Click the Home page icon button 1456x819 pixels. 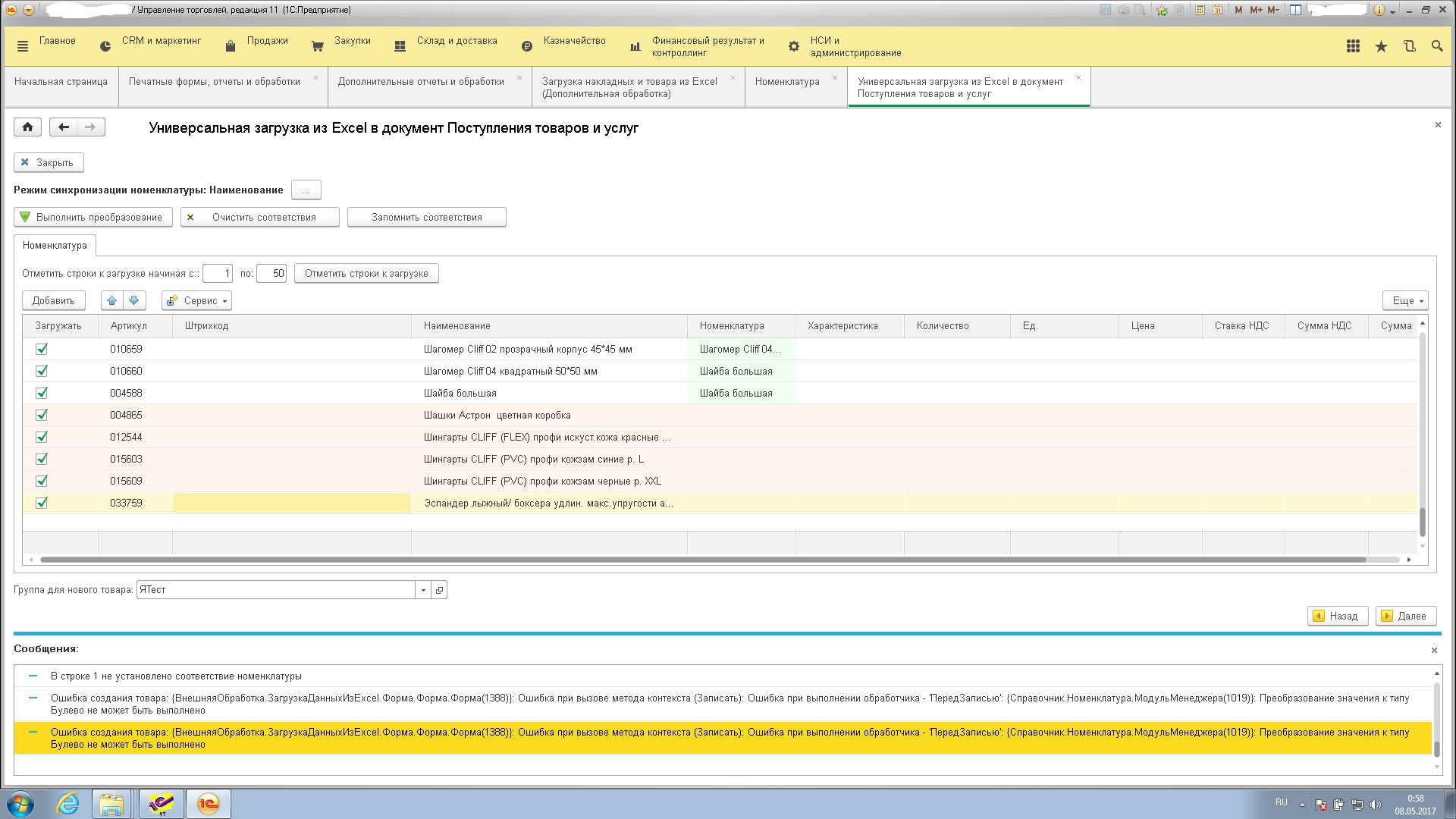[27, 127]
